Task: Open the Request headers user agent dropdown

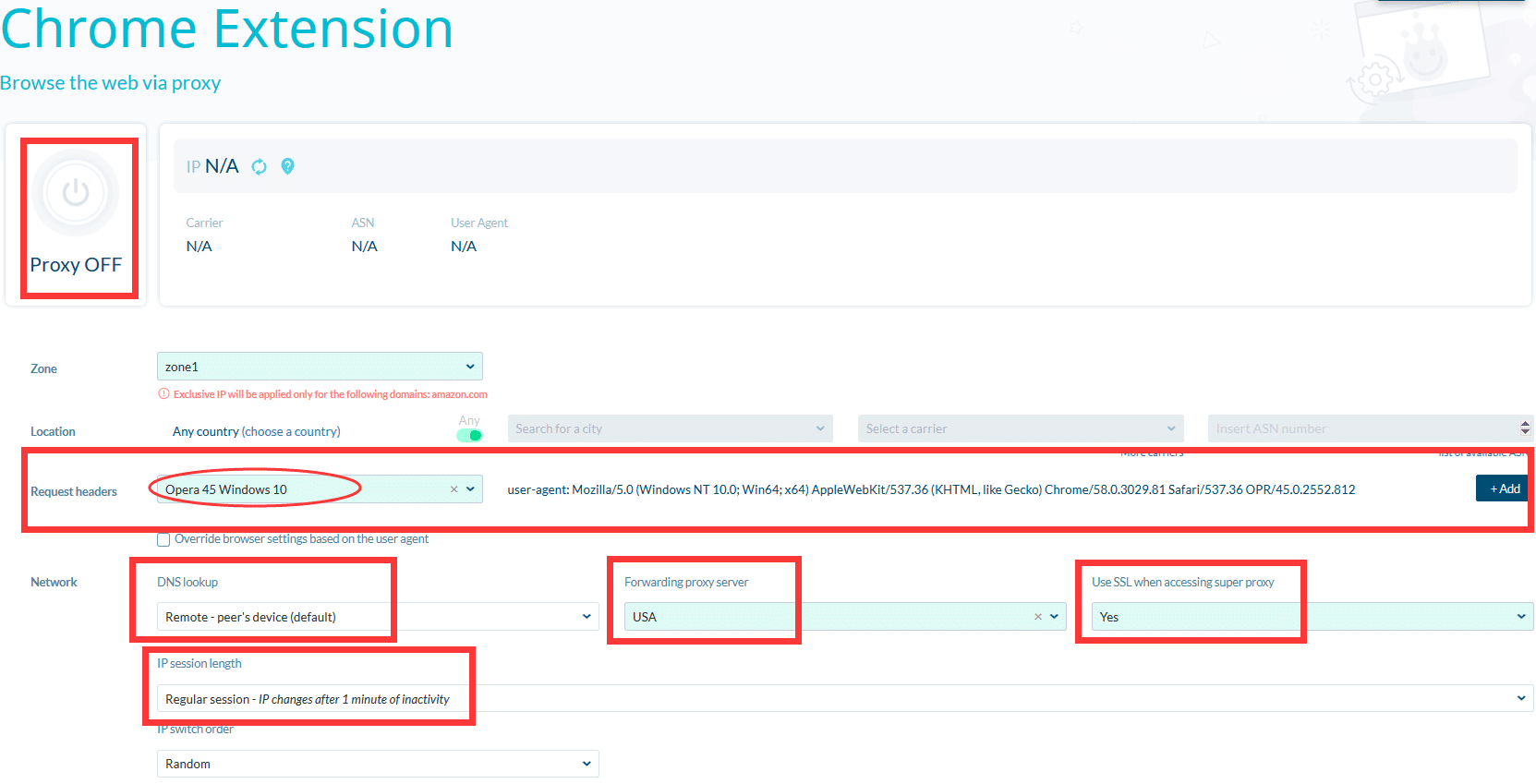Action: click(x=470, y=489)
